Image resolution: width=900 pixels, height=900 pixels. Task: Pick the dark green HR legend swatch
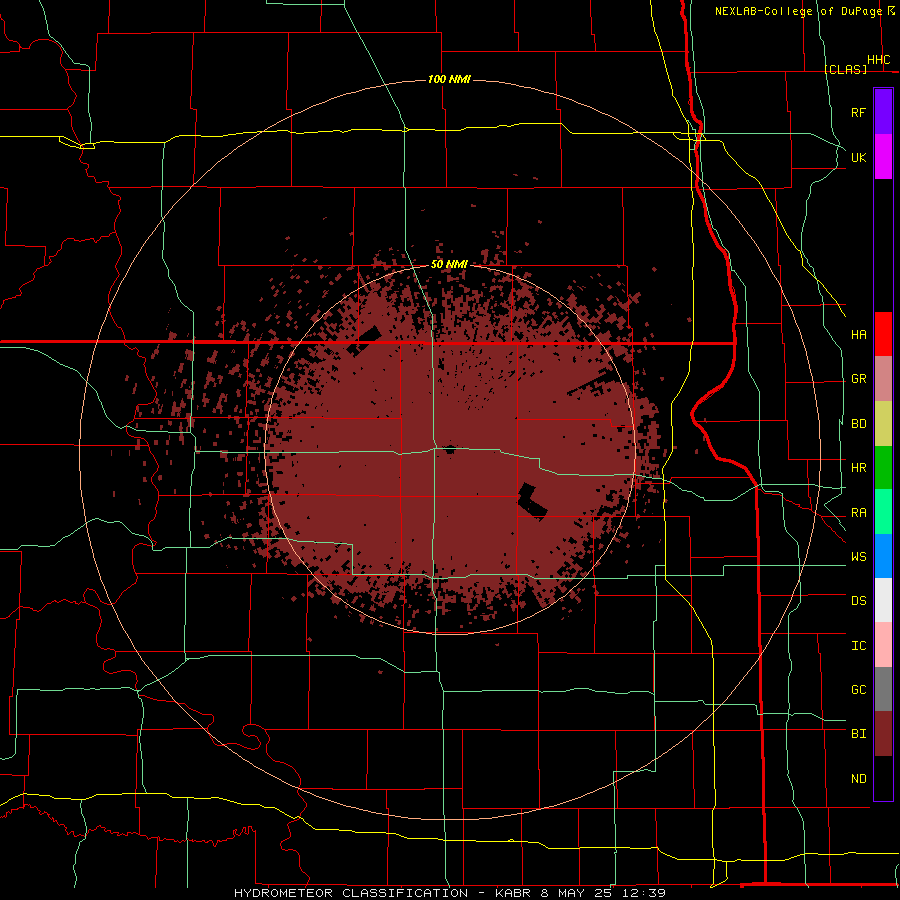[x=883, y=468]
